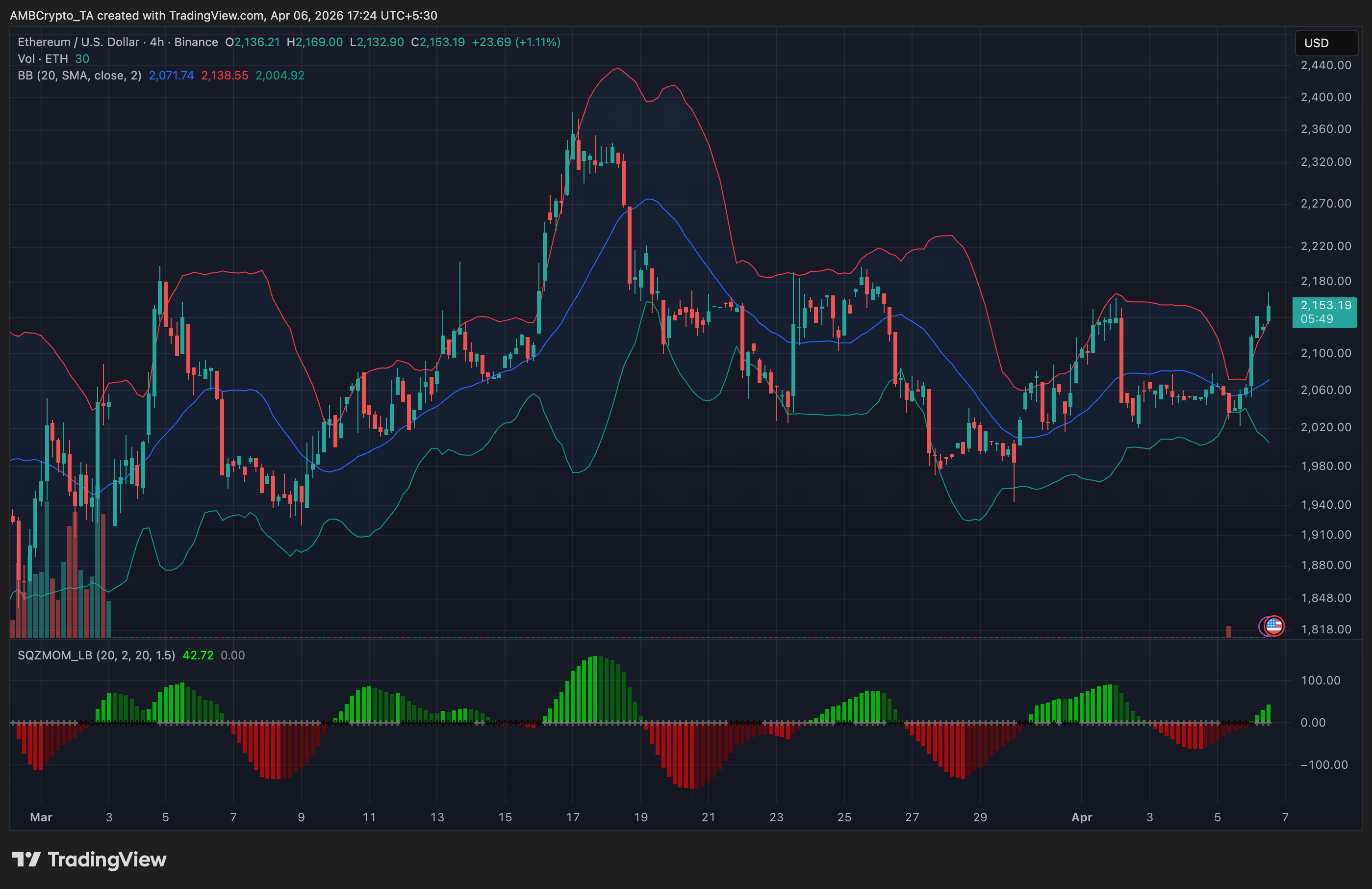Viewport: 1372px width, 889px height.
Task: Click the SQZMOM_LB (20, 2, 20, 1.5) indicator label
Action: 96,655
